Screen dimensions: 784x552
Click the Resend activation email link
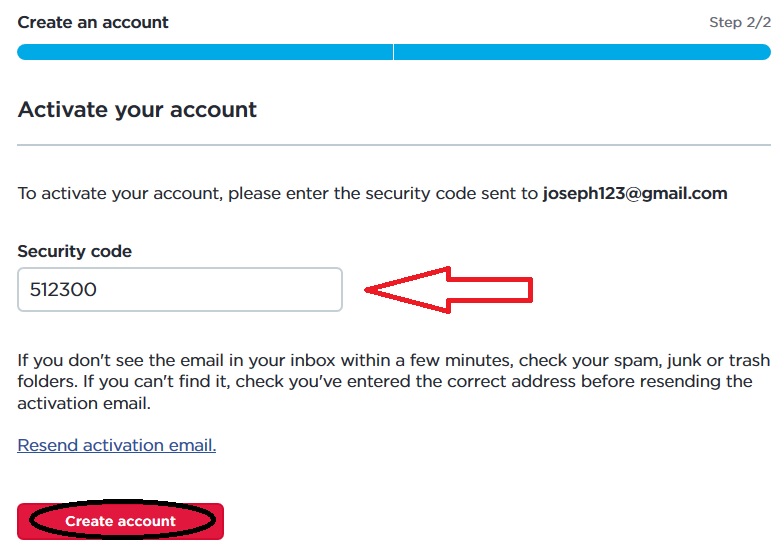pos(117,445)
